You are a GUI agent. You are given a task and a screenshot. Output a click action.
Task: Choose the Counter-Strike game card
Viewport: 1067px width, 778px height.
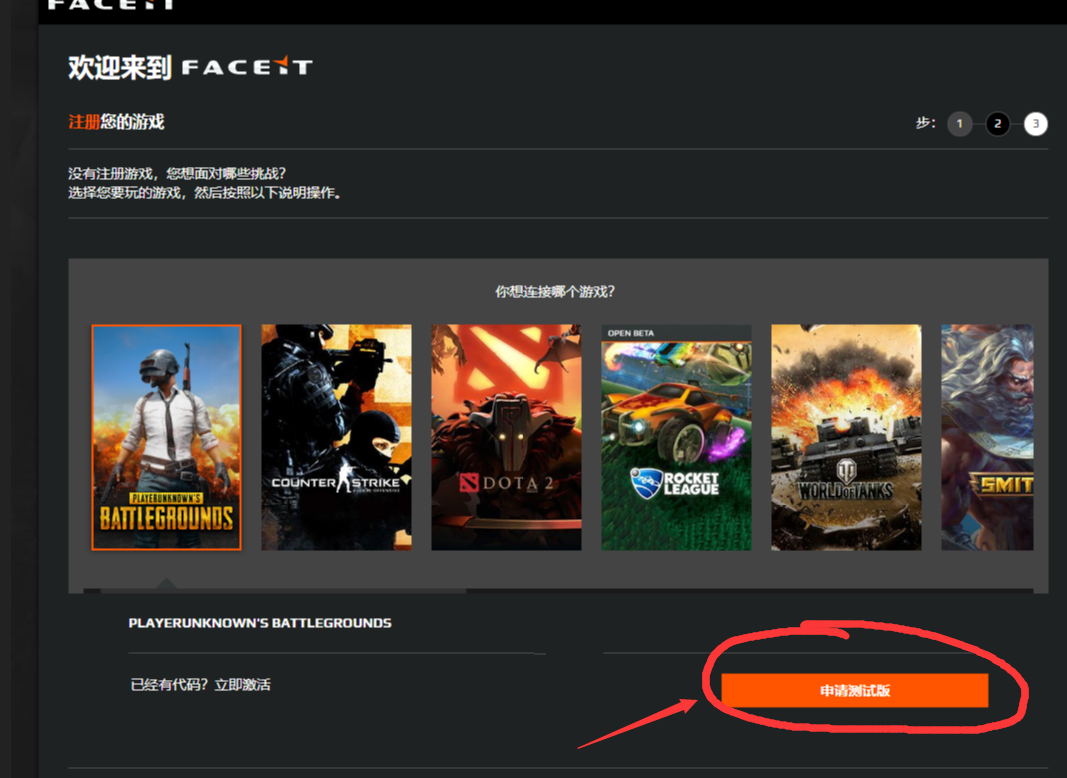pos(336,437)
